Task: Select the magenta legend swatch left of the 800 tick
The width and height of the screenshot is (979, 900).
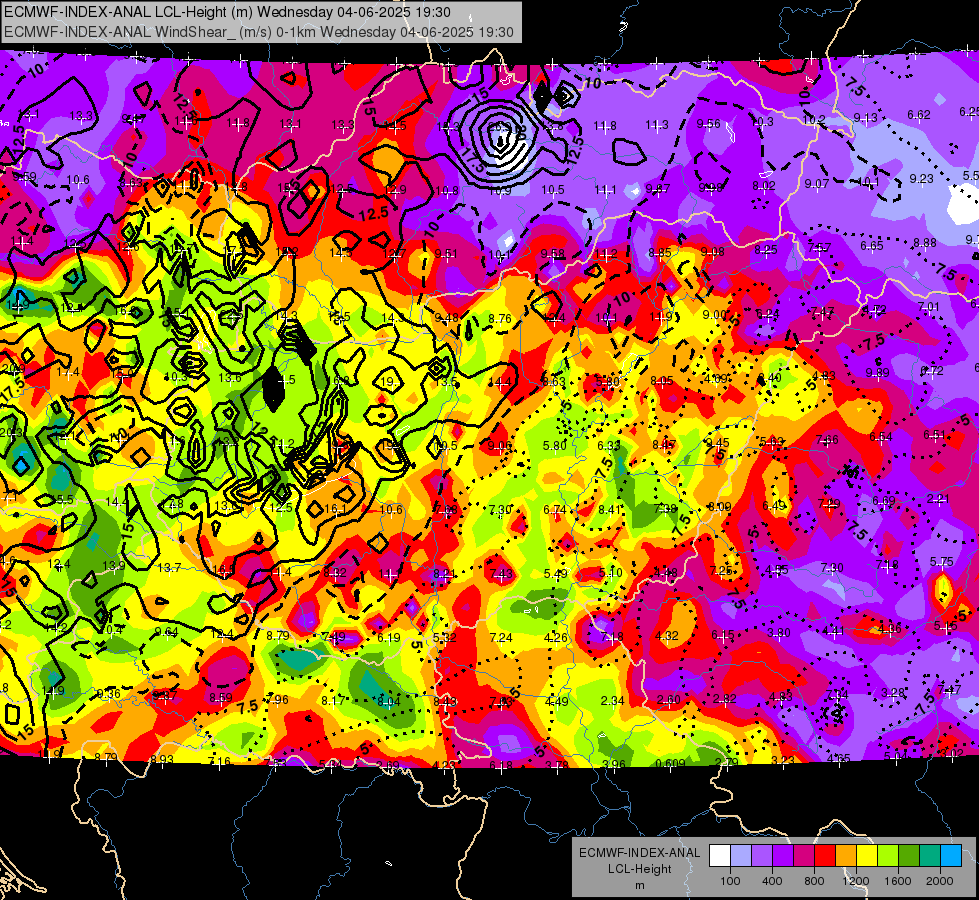Action: point(804,856)
